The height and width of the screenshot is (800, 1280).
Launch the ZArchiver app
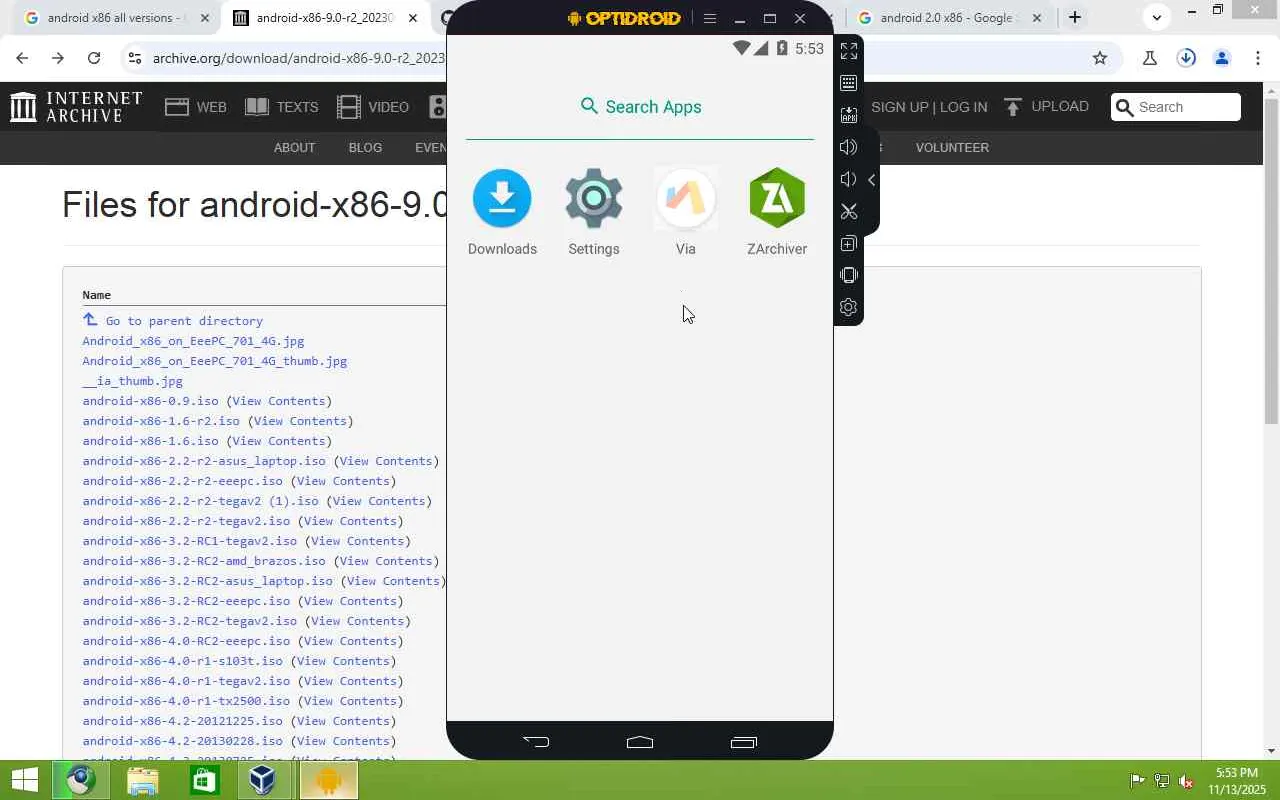pyautogui.click(x=777, y=212)
